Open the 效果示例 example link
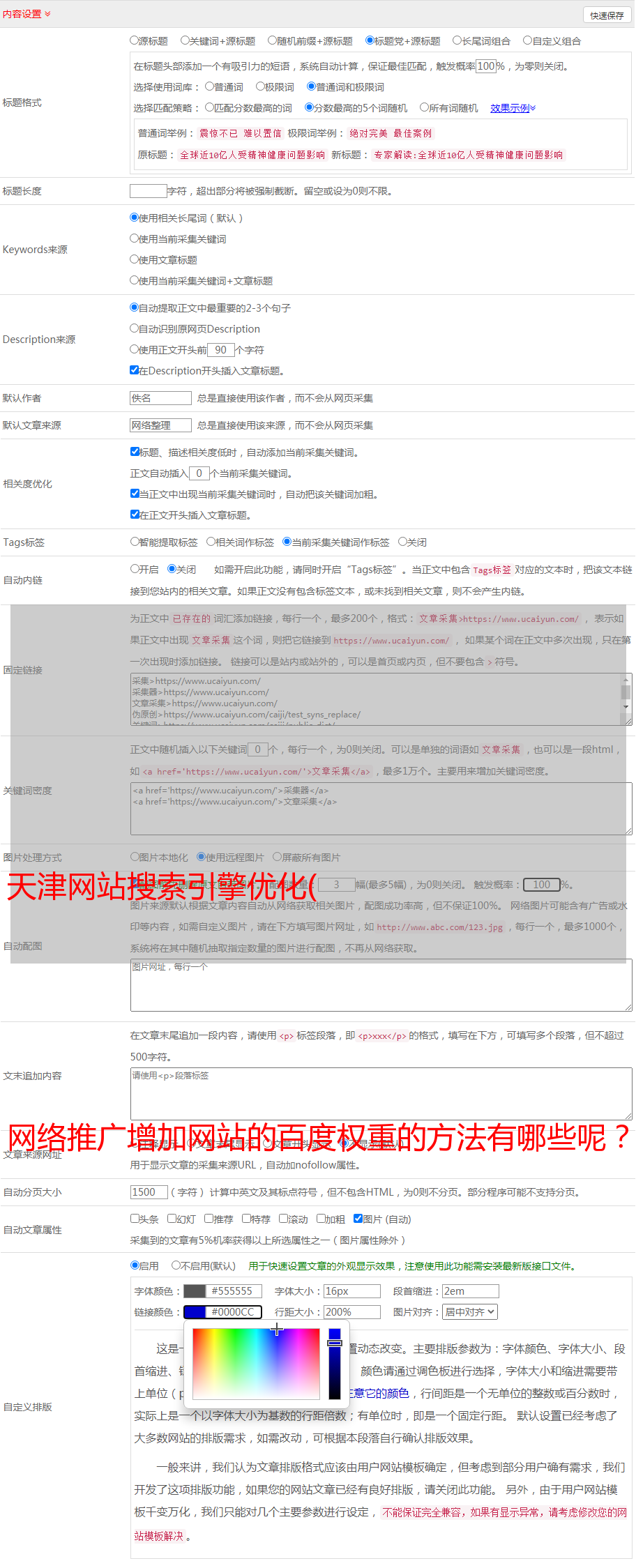 (x=513, y=108)
